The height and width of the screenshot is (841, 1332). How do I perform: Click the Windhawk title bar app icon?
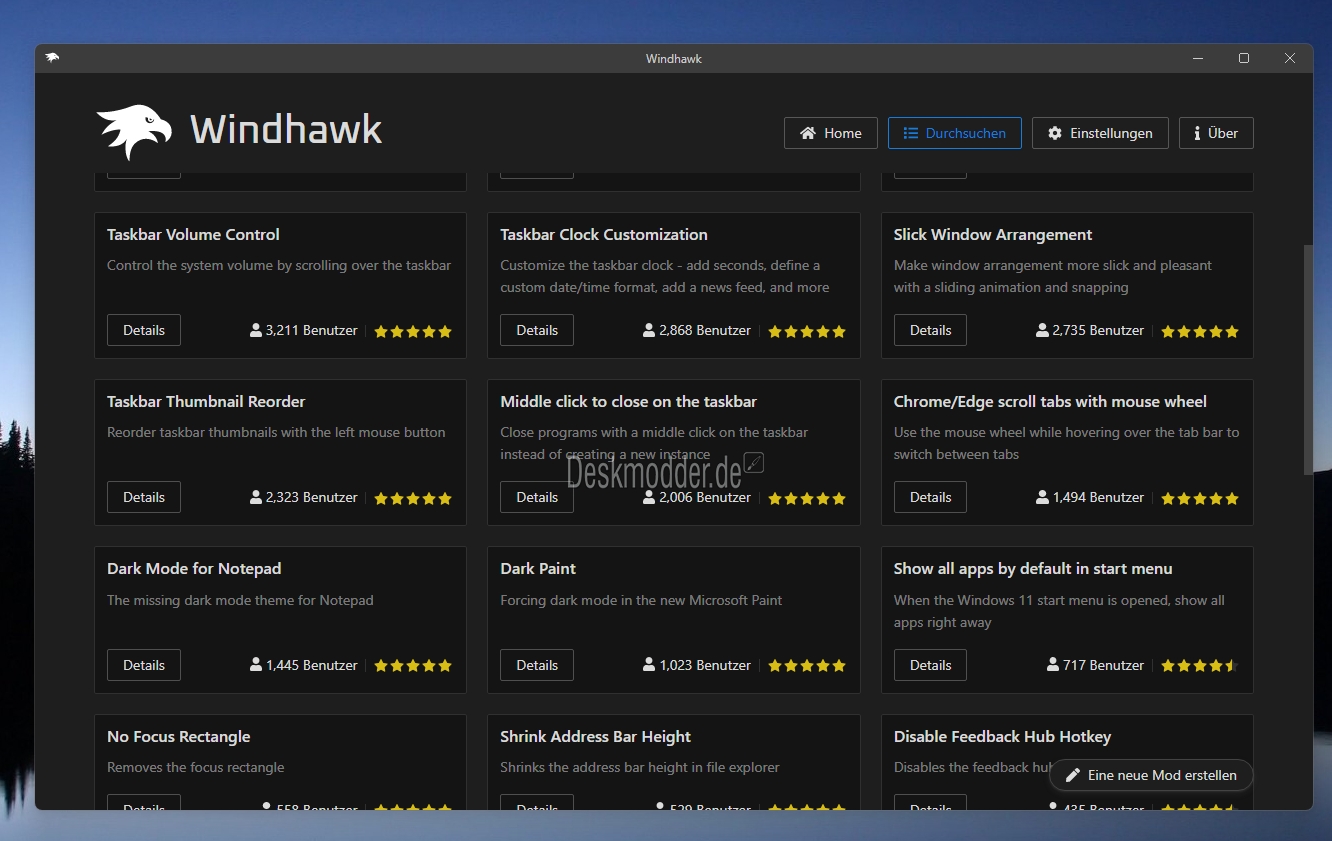52,58
